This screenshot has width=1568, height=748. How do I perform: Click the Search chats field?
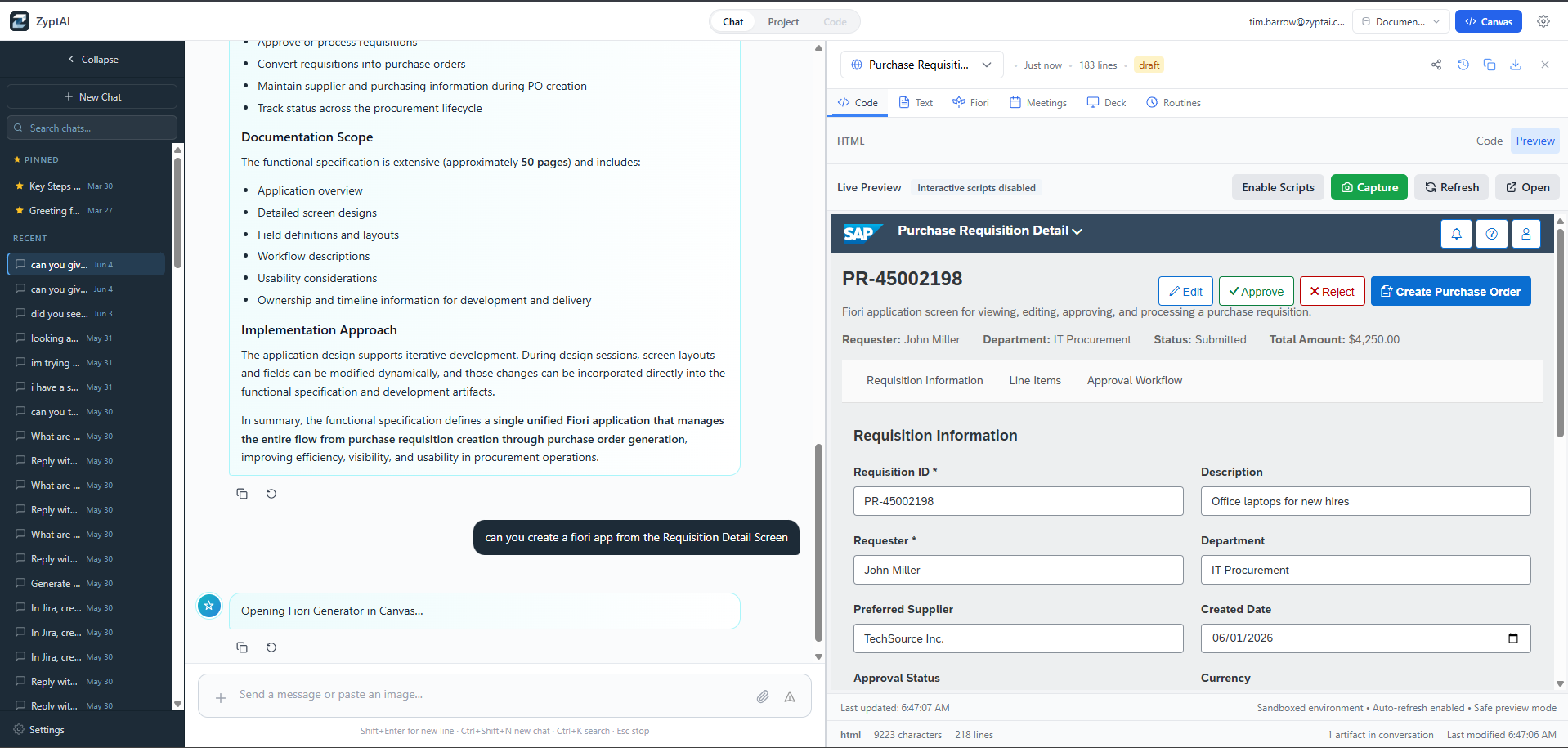92,128
